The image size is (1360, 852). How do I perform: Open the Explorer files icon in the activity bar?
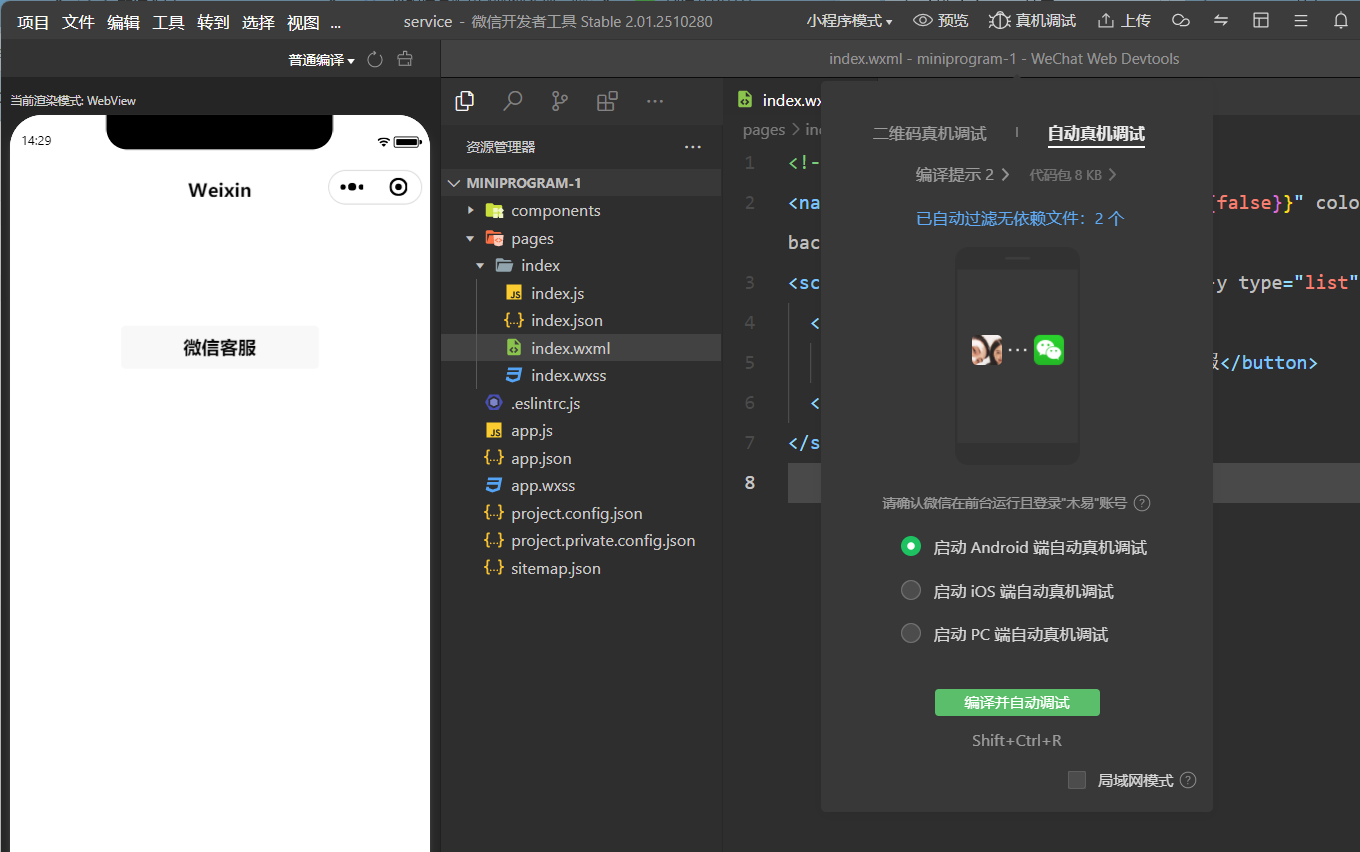pyautogui.click(x=465, y=101)
